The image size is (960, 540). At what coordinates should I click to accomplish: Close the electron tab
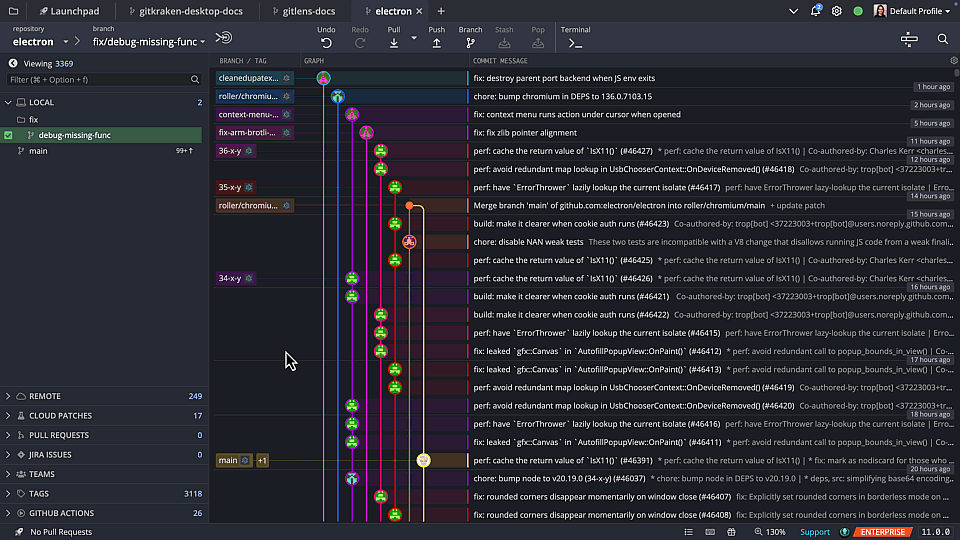(x=419, y=11)
